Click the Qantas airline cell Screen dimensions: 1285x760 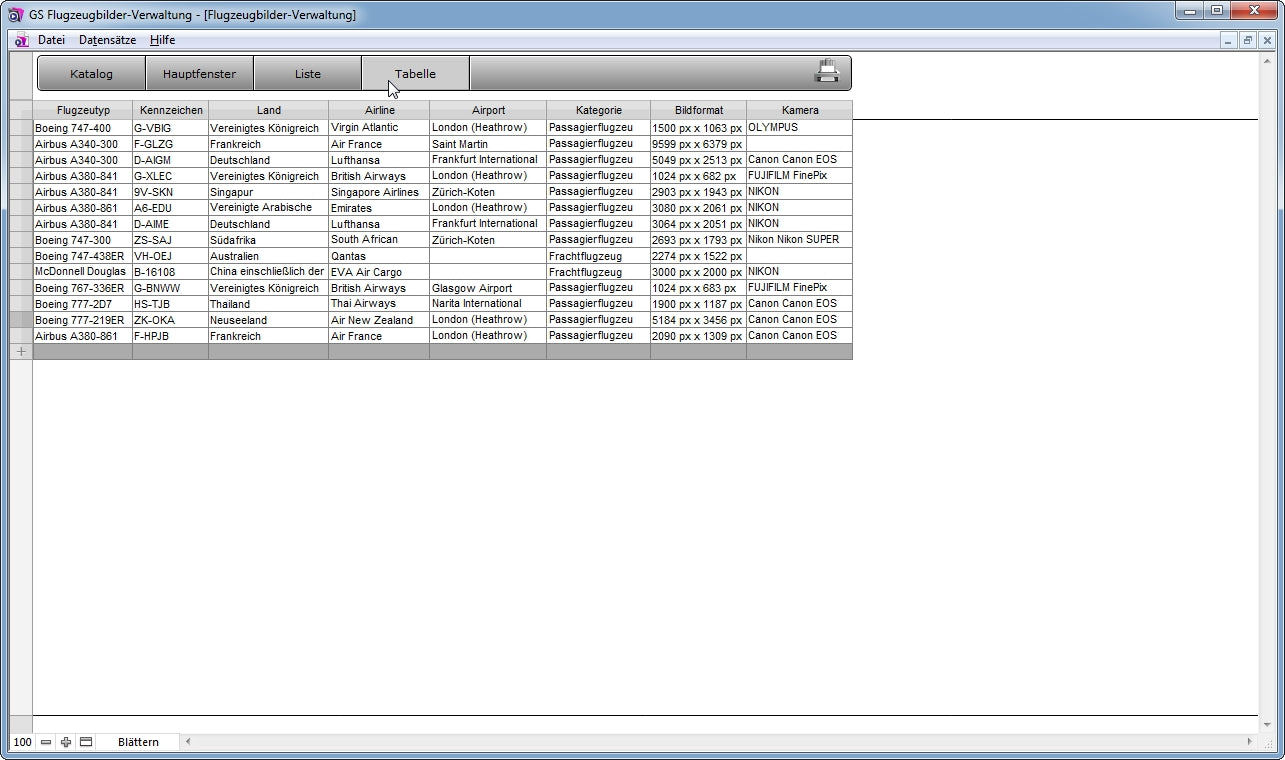(x=379, y=256)
